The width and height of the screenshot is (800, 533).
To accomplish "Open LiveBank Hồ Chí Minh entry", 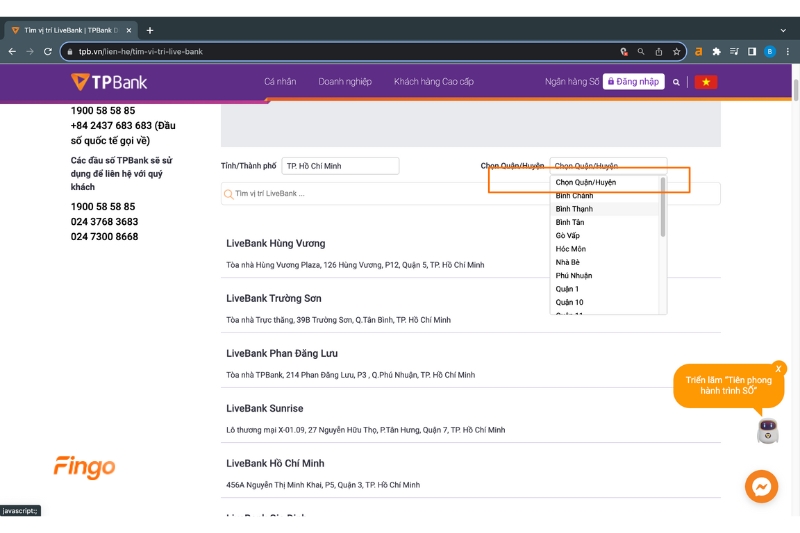I will pos(275,464).
